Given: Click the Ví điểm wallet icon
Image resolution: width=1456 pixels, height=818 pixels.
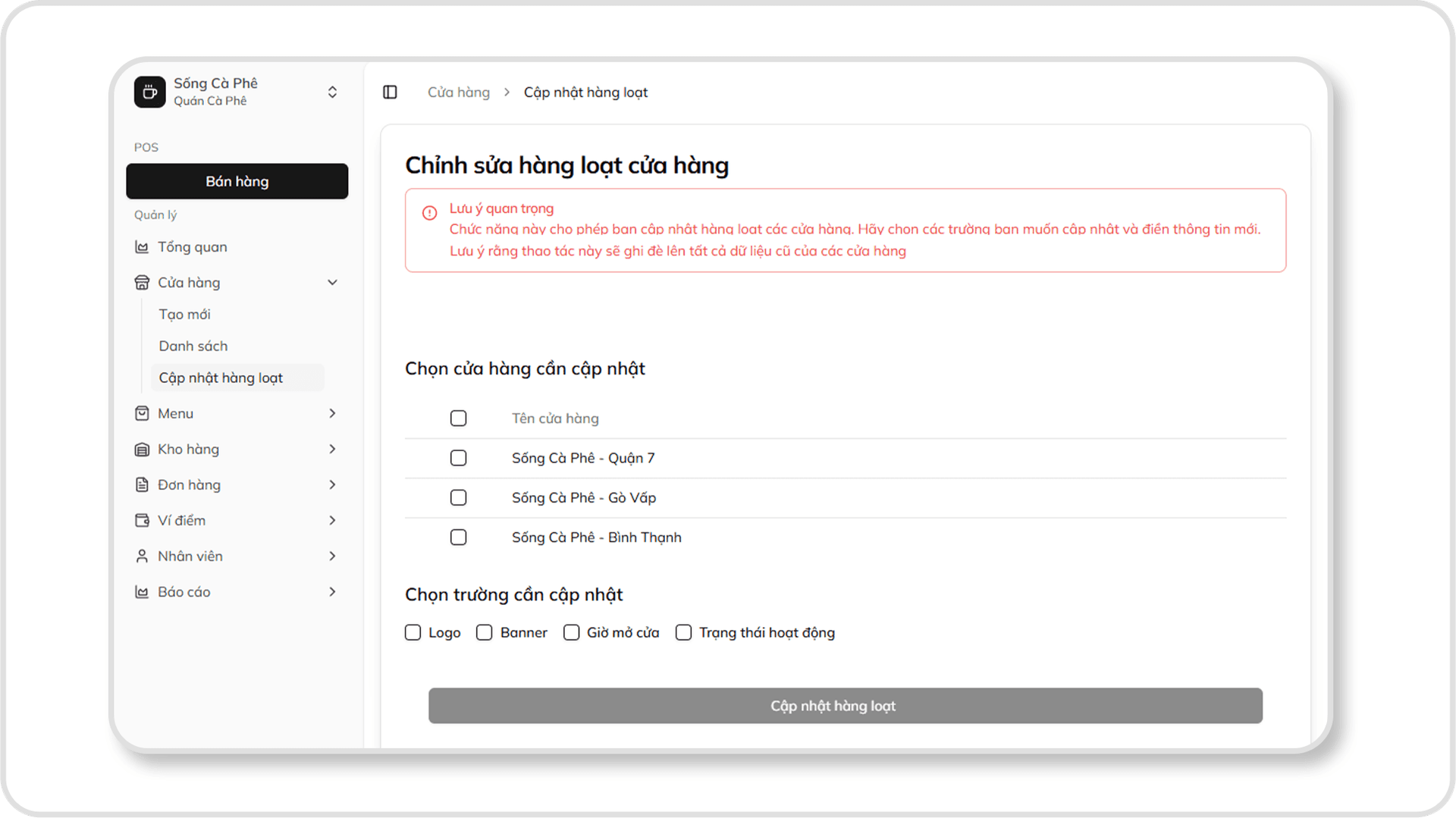Looking at the screenshot, I should point(142,520).
